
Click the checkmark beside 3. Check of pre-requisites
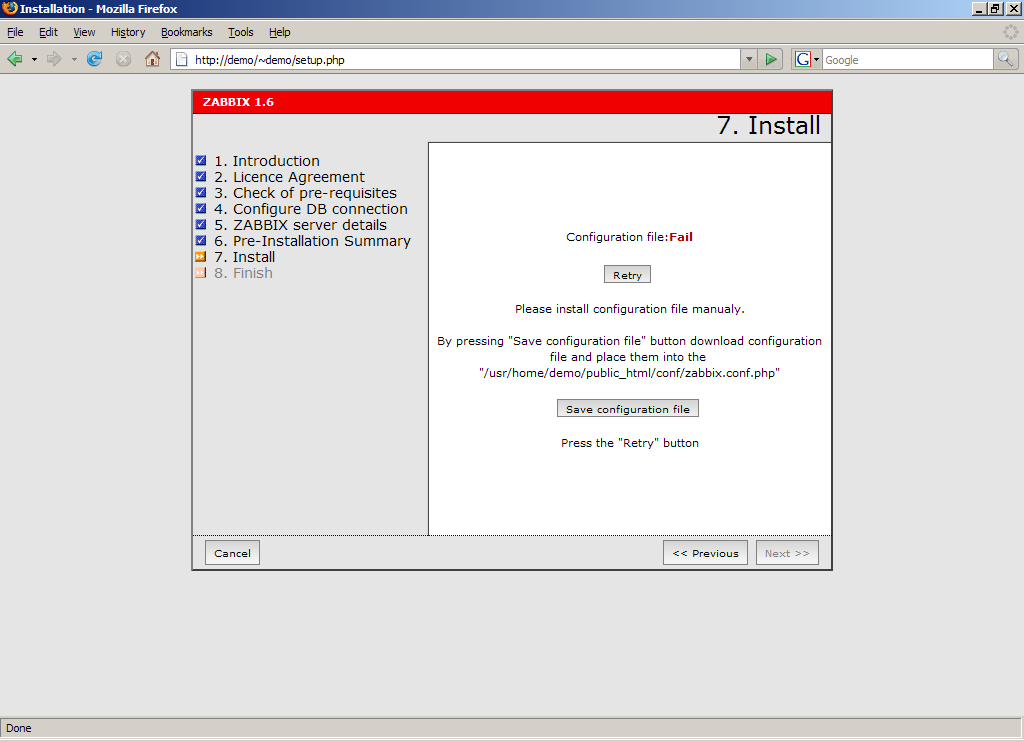pyautogui.click(x=200, y=192)
